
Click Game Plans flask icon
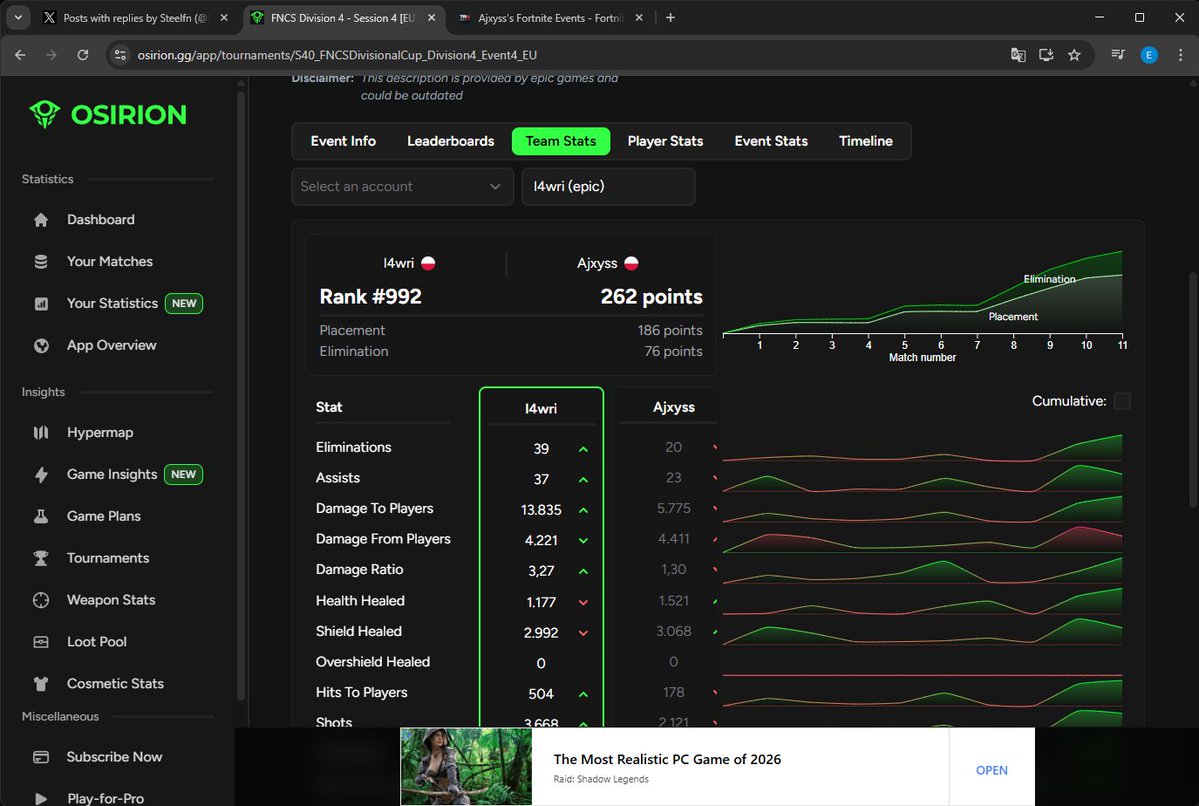(41, 516)
